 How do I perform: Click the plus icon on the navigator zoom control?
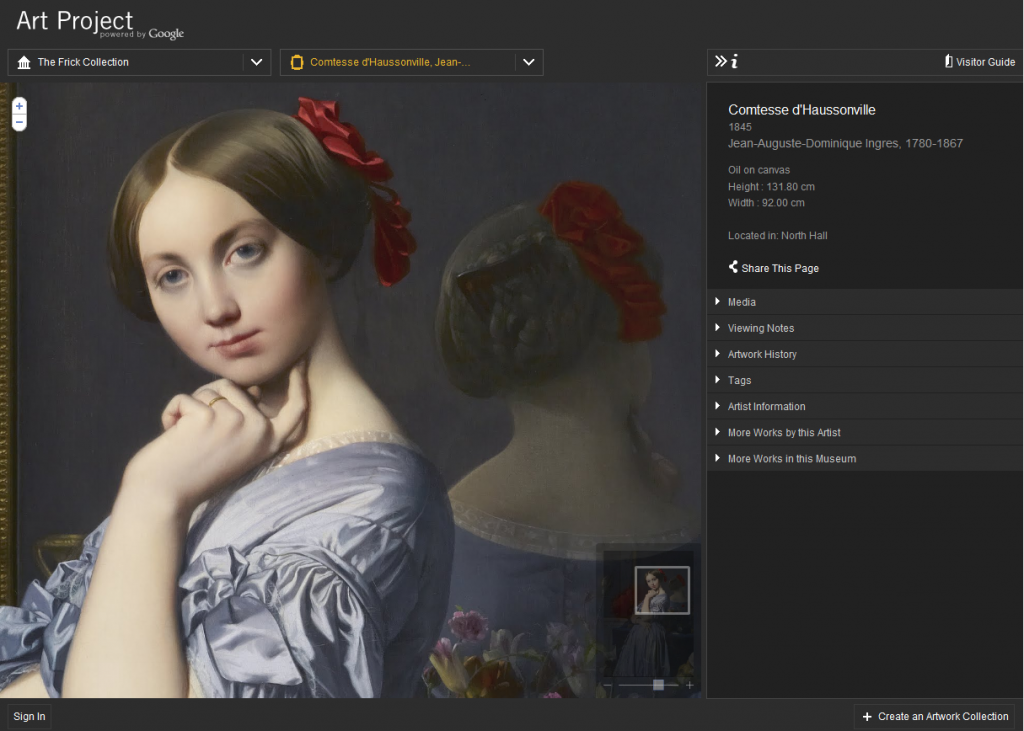click(x=690, y=685)
